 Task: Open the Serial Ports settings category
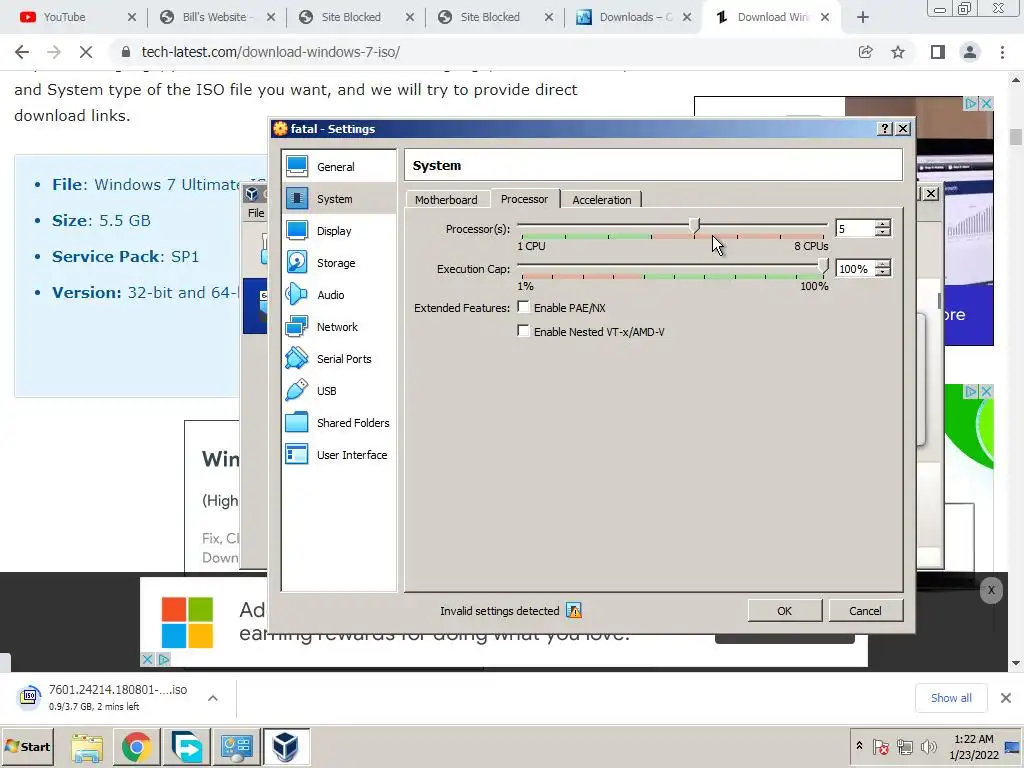pyautogui.click(x=338, y=359)
